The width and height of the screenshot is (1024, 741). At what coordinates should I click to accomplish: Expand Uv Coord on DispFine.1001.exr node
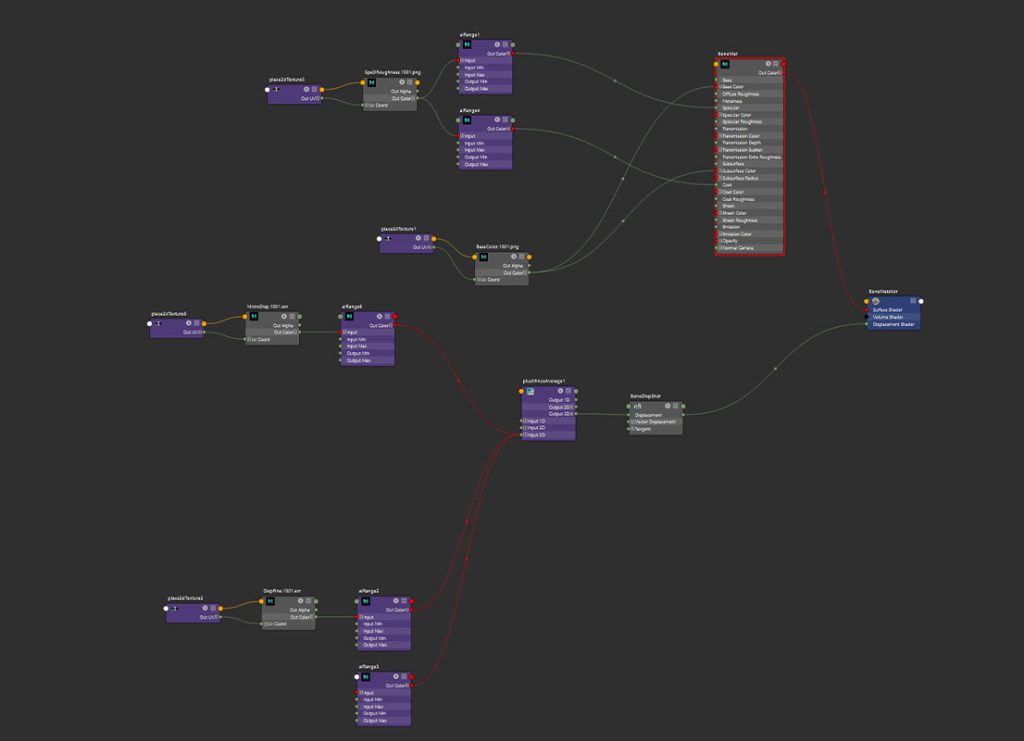coord(265,624)
